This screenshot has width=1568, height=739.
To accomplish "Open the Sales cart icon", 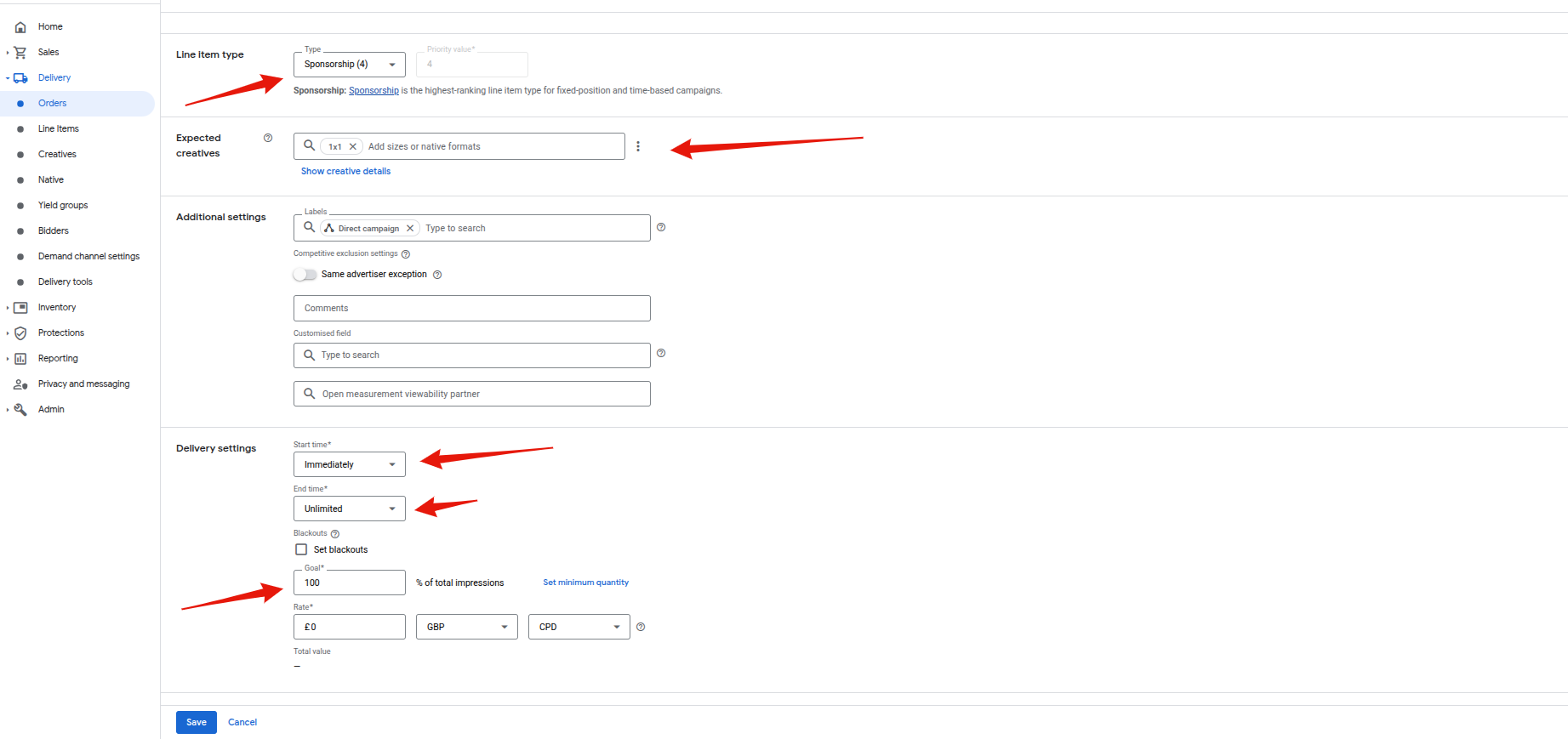I will [20, 53].
